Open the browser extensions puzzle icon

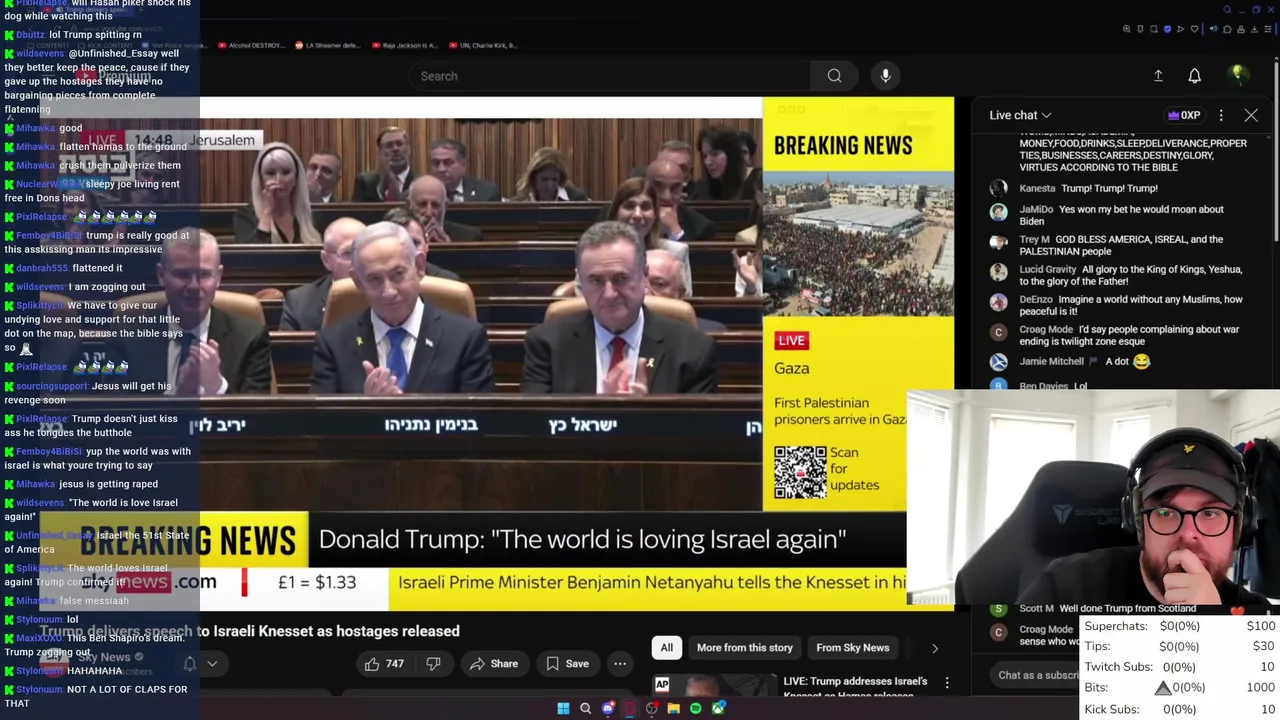click(1227, 29)
